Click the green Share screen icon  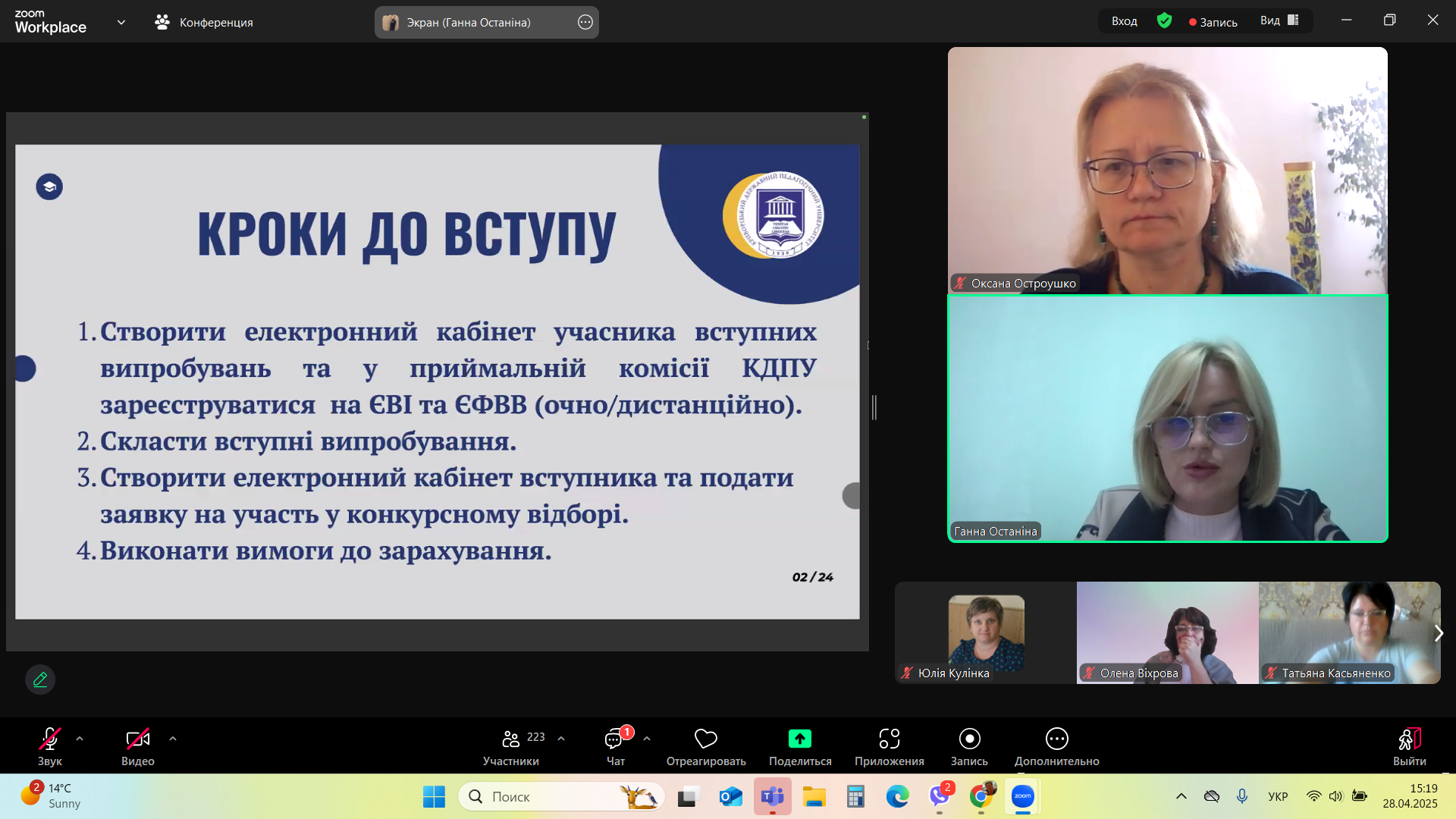point(799,739)
